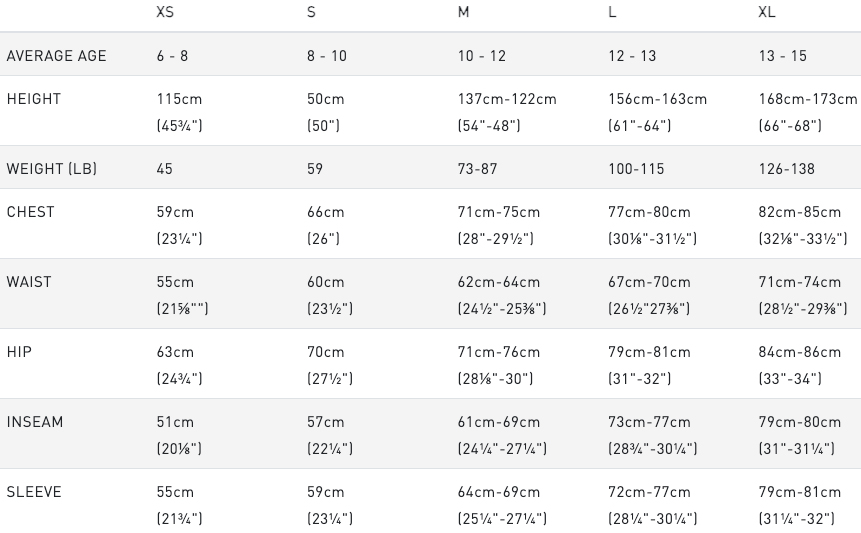Click the AVERAGE AGE row label

point(56,56)
